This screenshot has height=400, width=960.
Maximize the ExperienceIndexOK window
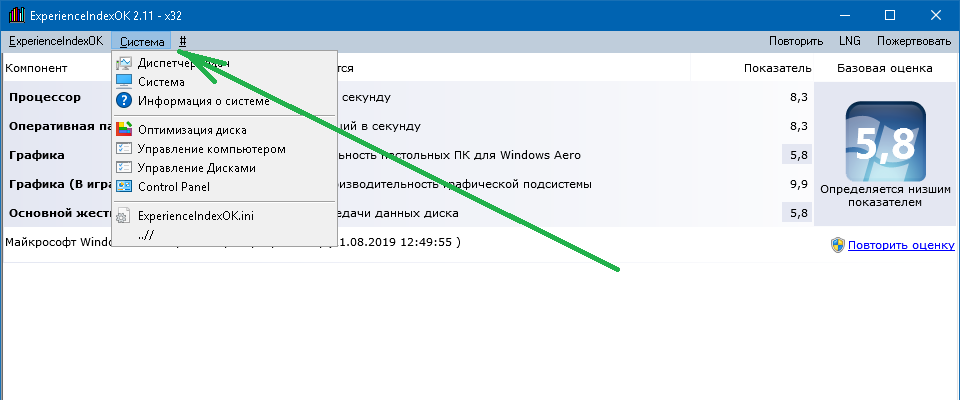click(x=890, y=15)
